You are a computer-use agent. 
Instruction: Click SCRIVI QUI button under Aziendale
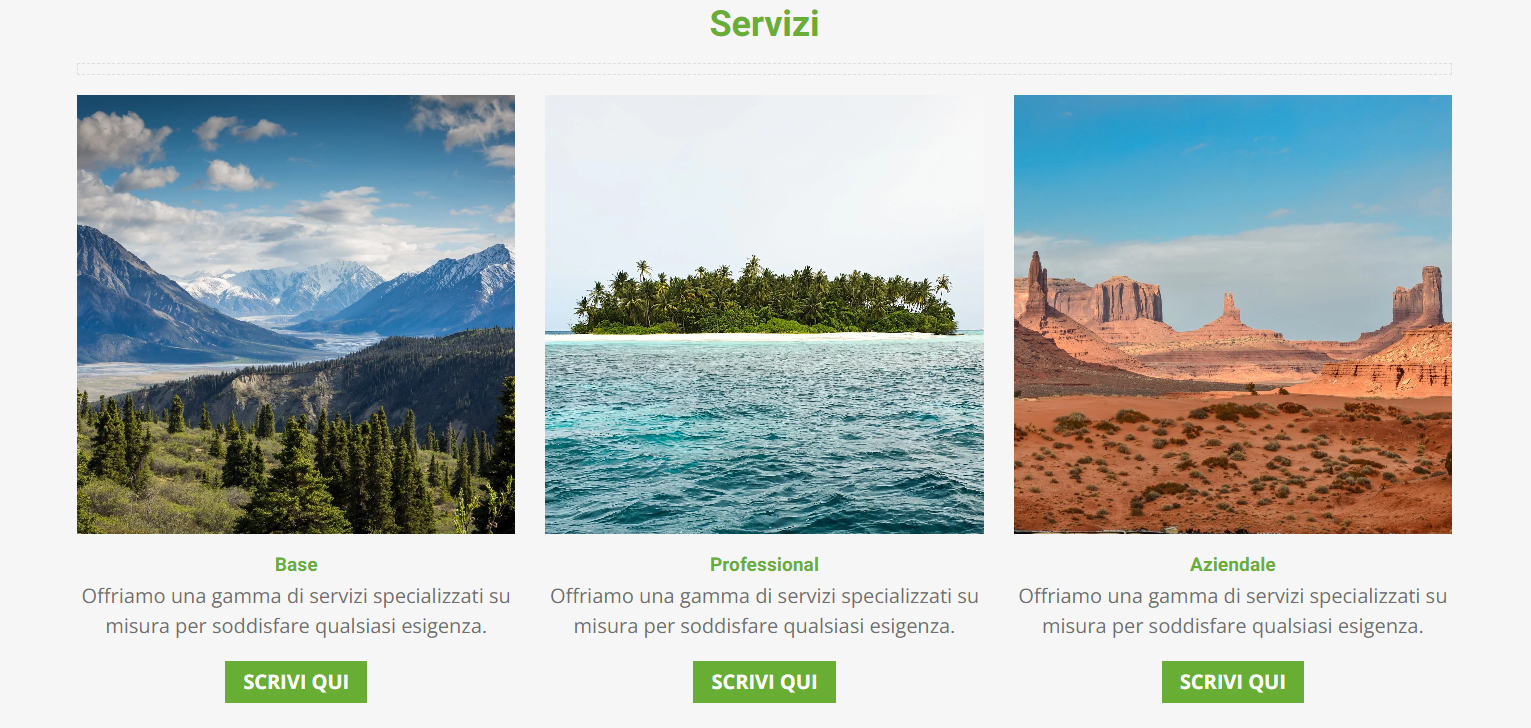click(1233, 682)
